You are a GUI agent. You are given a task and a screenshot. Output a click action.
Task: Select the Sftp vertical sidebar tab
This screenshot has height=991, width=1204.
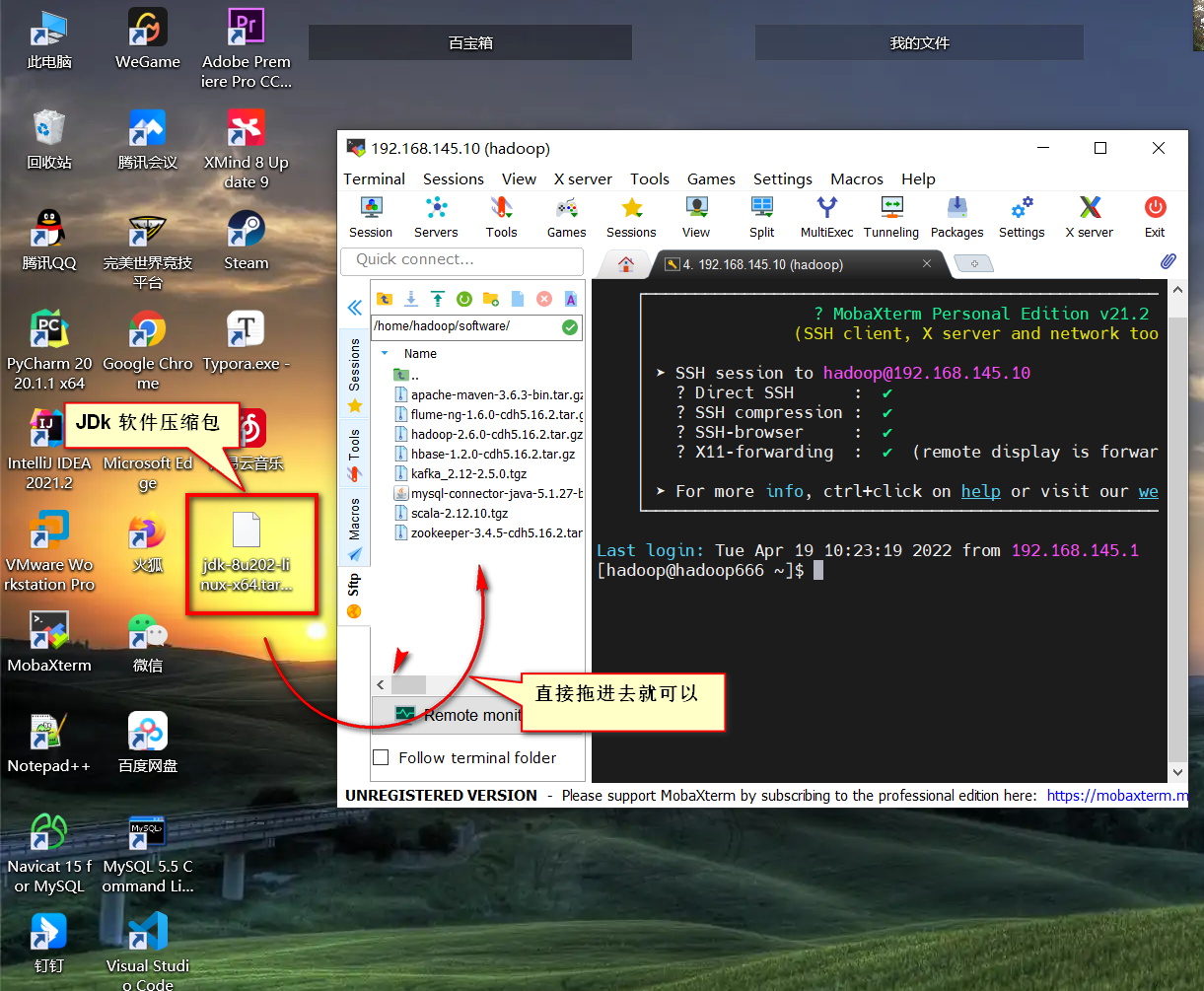[x=355, y=597]
